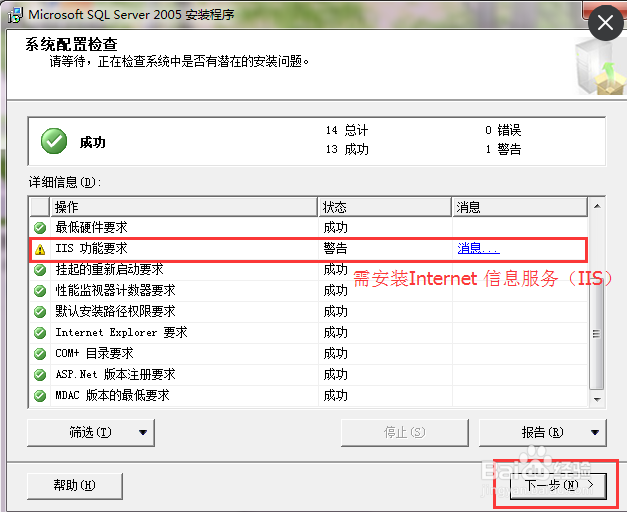The height and width of the screenshot is (512, 627).
Task: Click the 帮助(H) button
Action: 75,486
